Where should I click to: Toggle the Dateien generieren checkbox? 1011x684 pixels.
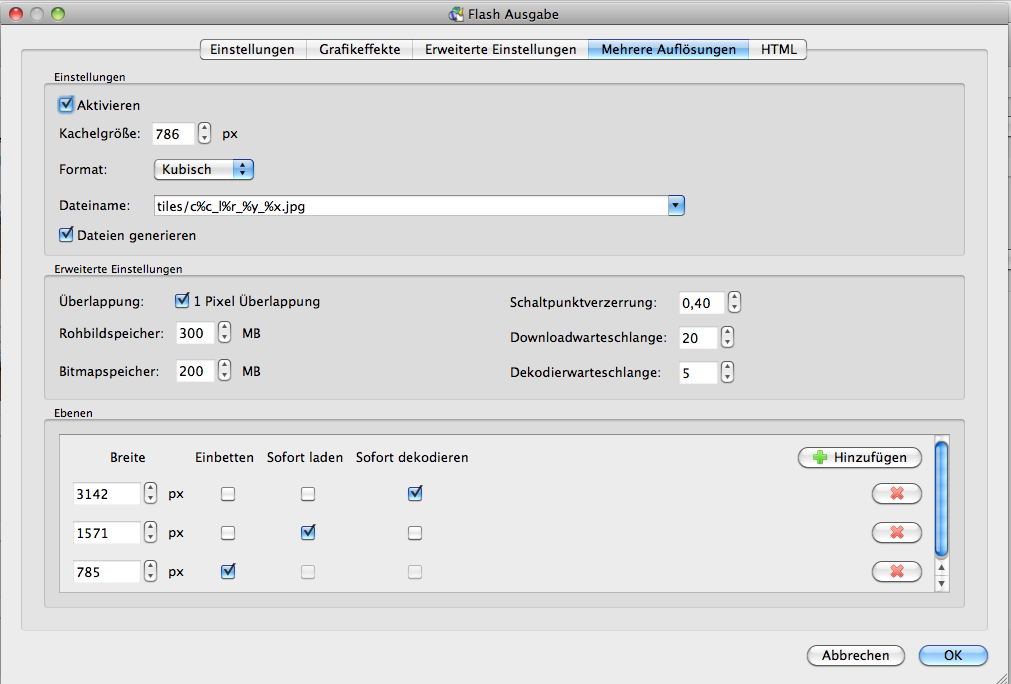[67, 235]
